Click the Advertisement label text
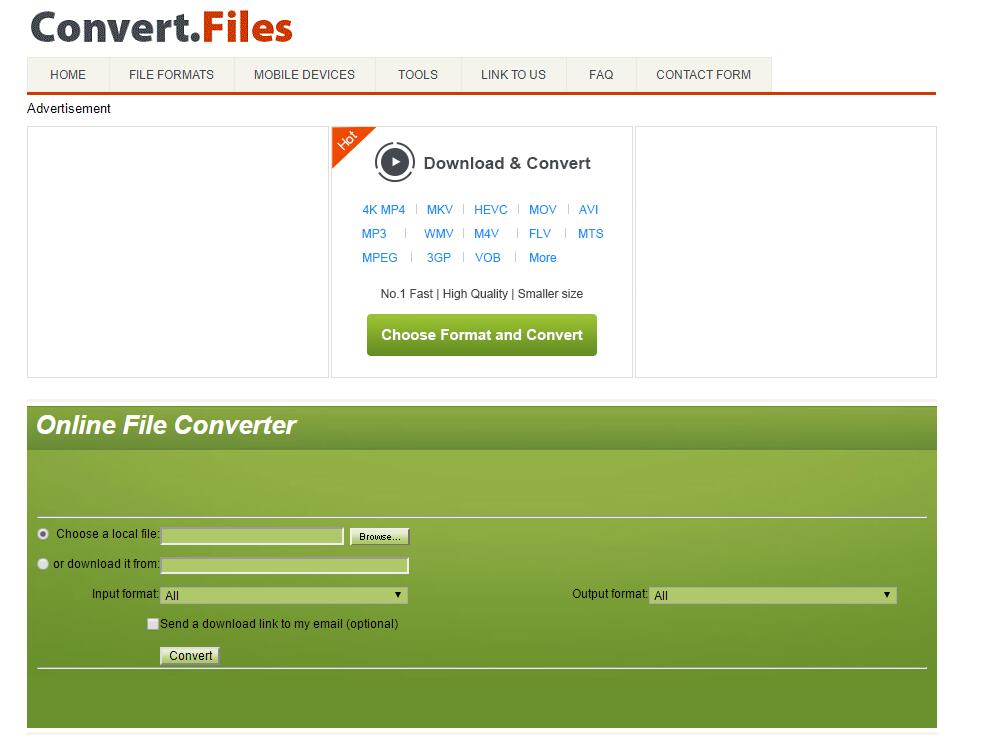The image size is (992, 746). 68,108
